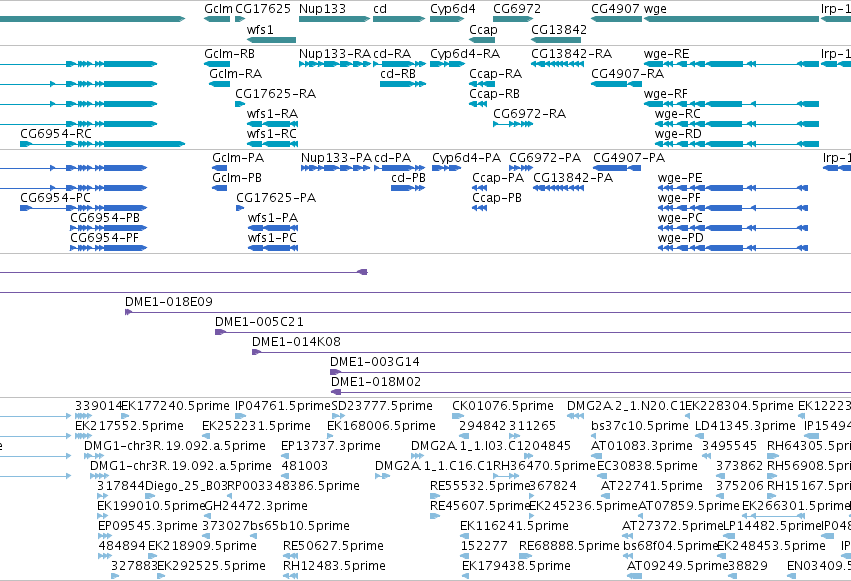Click protein Nup133-PA label
This screenshot has height=581, width=851.
(x=336, y=158)
